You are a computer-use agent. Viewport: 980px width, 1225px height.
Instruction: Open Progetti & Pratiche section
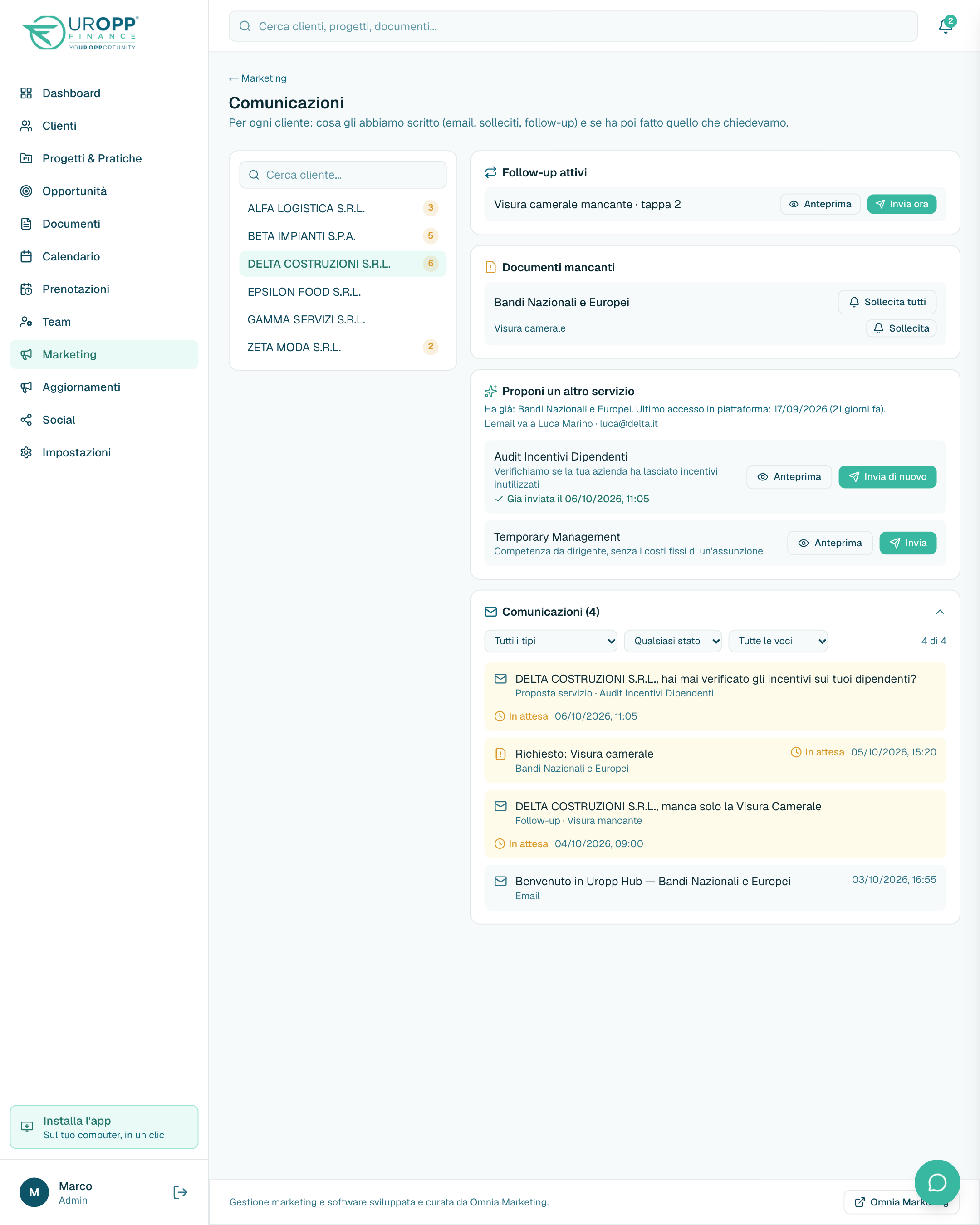pyautogui.click(x=104, y=158)
